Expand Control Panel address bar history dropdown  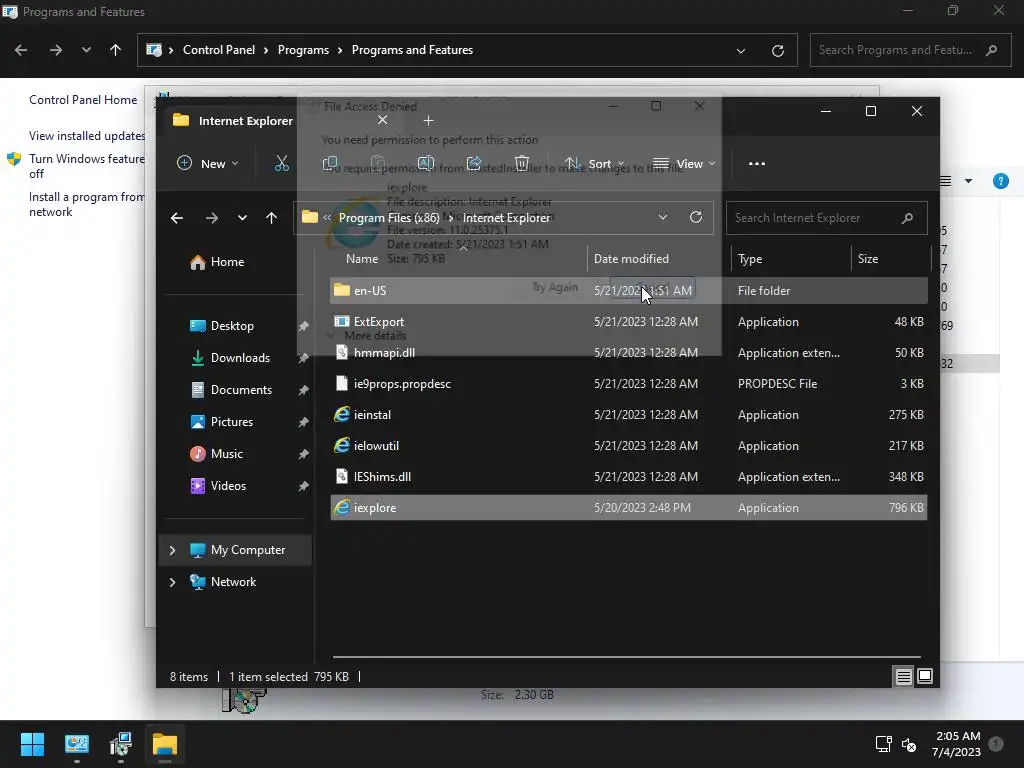741,50
